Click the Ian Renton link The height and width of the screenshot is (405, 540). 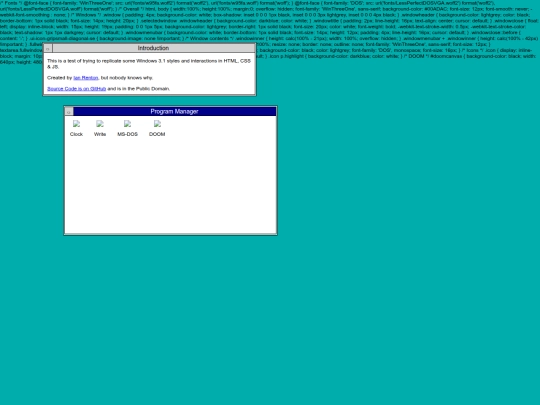tap(86, 78)
